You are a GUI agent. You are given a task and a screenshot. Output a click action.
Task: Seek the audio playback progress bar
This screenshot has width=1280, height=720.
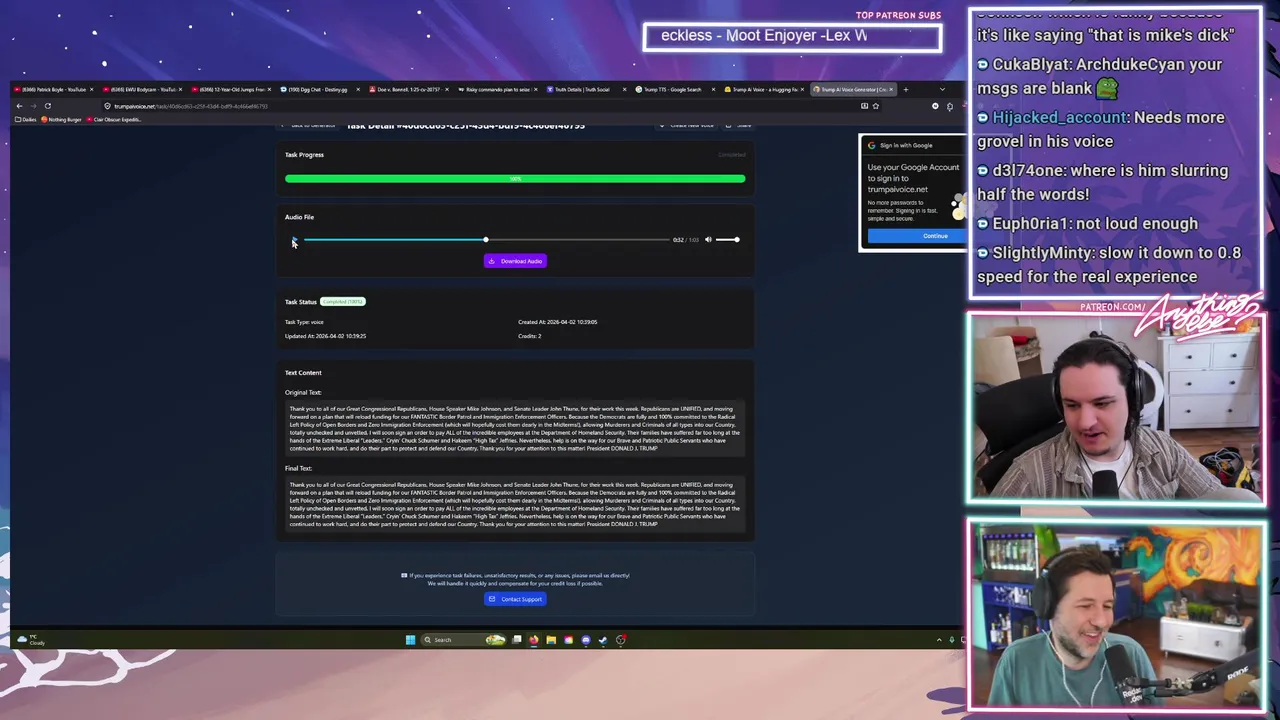486,240
